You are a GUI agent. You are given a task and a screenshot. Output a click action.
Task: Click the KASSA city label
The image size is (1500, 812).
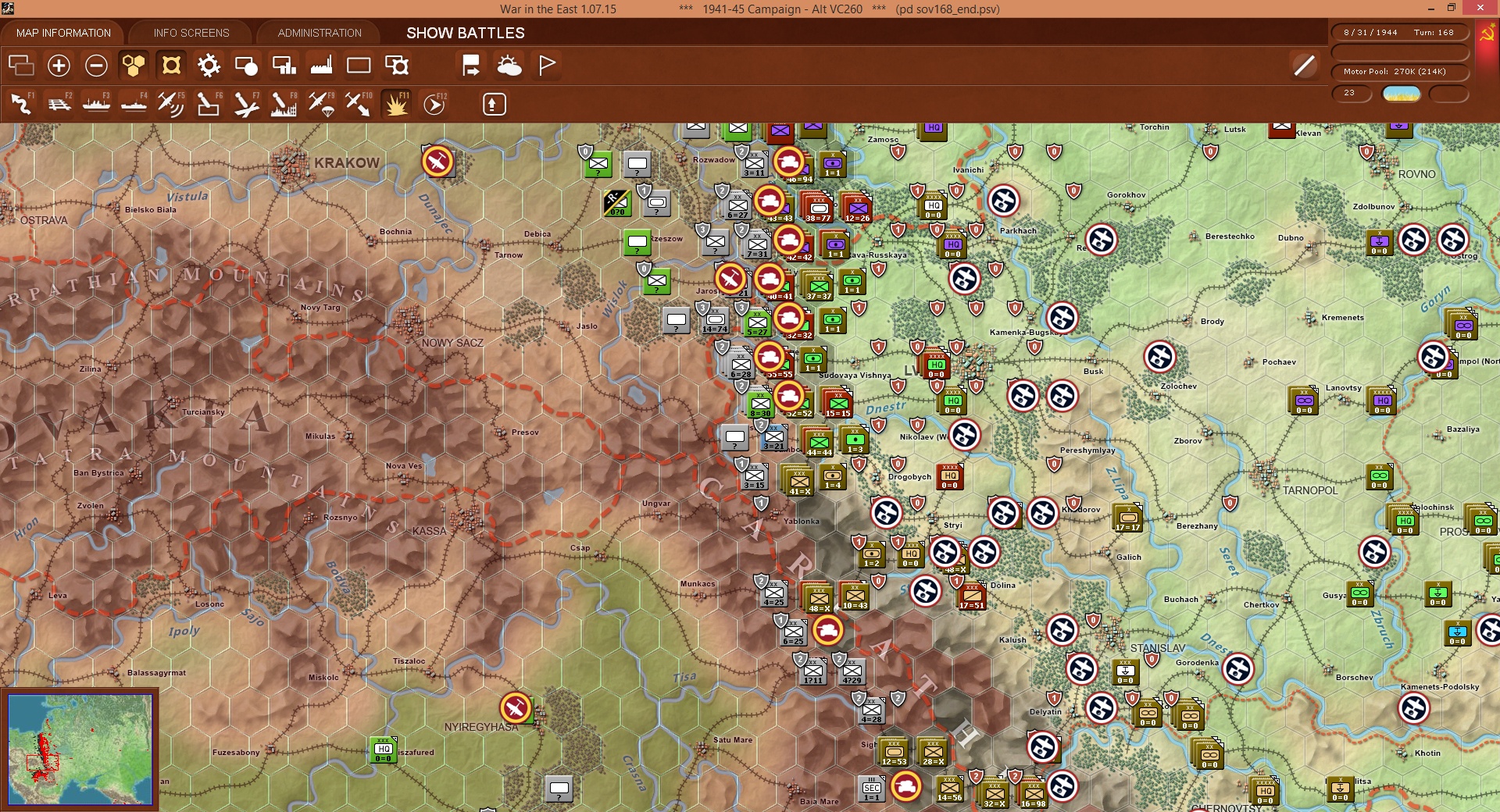(429, 531)
